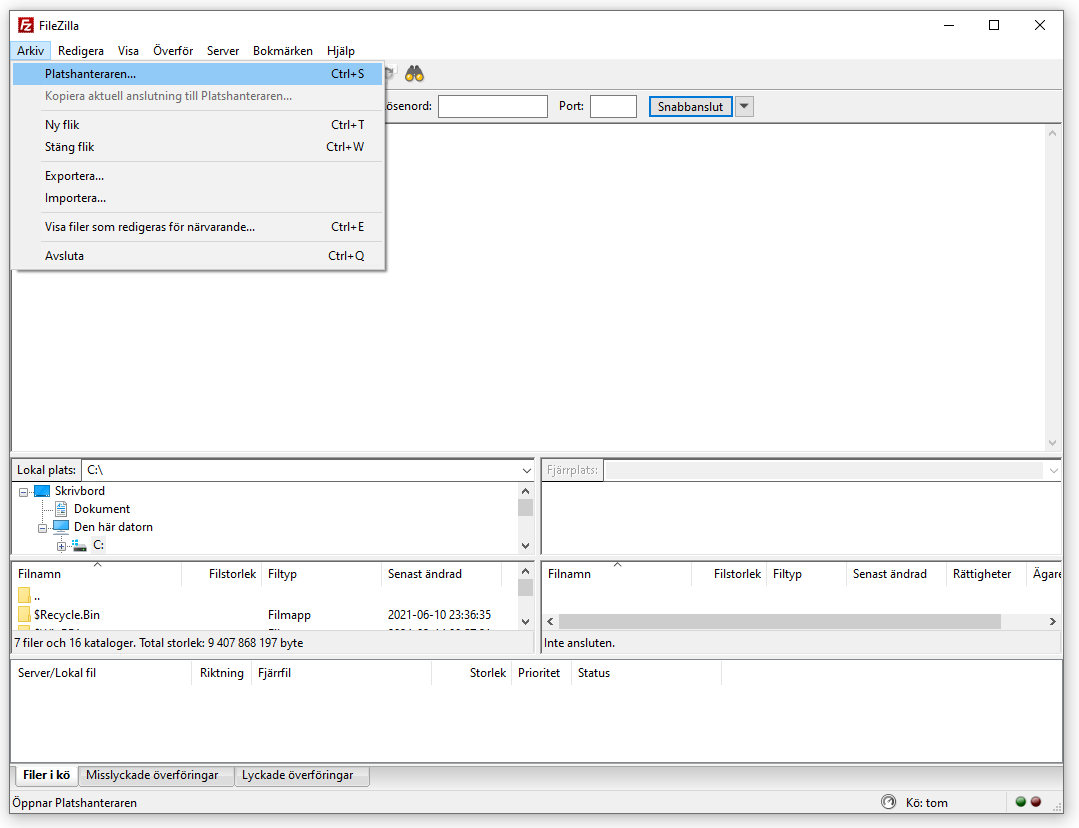1079x828 pixels.
Task: Select Exportera in the Arkiv menu
Action: [74, 176]
